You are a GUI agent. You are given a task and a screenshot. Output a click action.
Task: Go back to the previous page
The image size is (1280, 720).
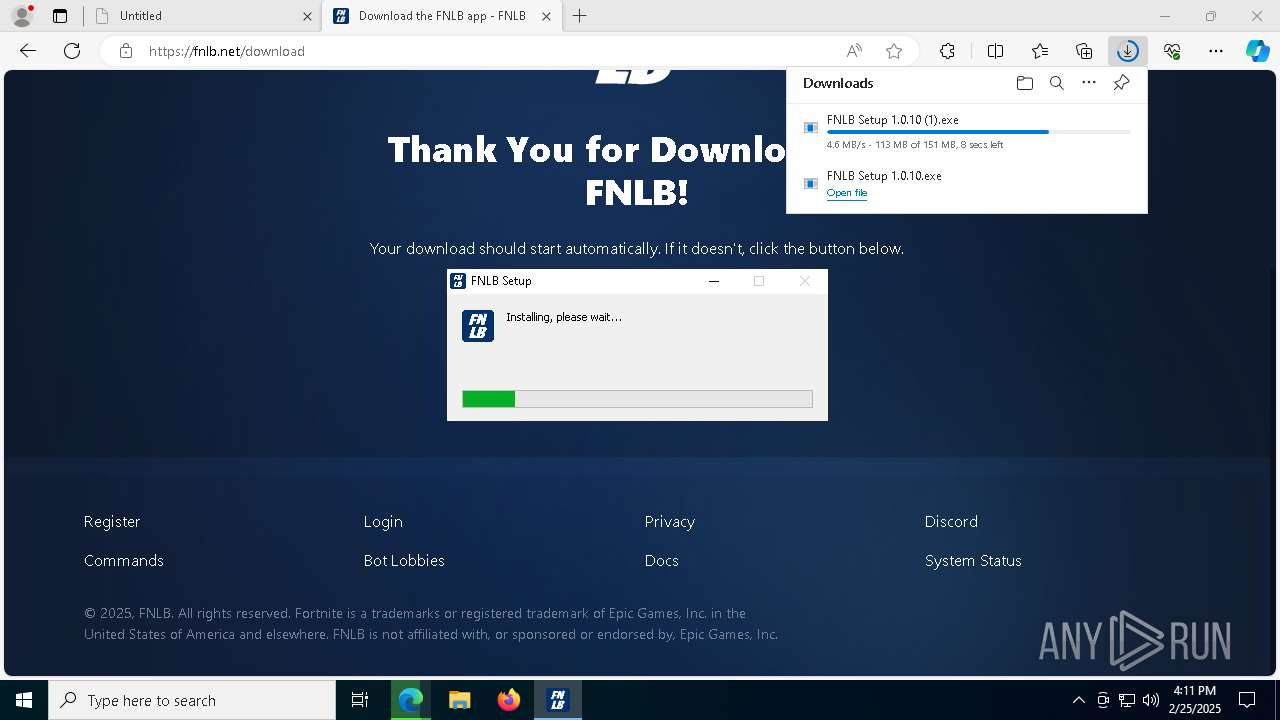coord(28,51)
